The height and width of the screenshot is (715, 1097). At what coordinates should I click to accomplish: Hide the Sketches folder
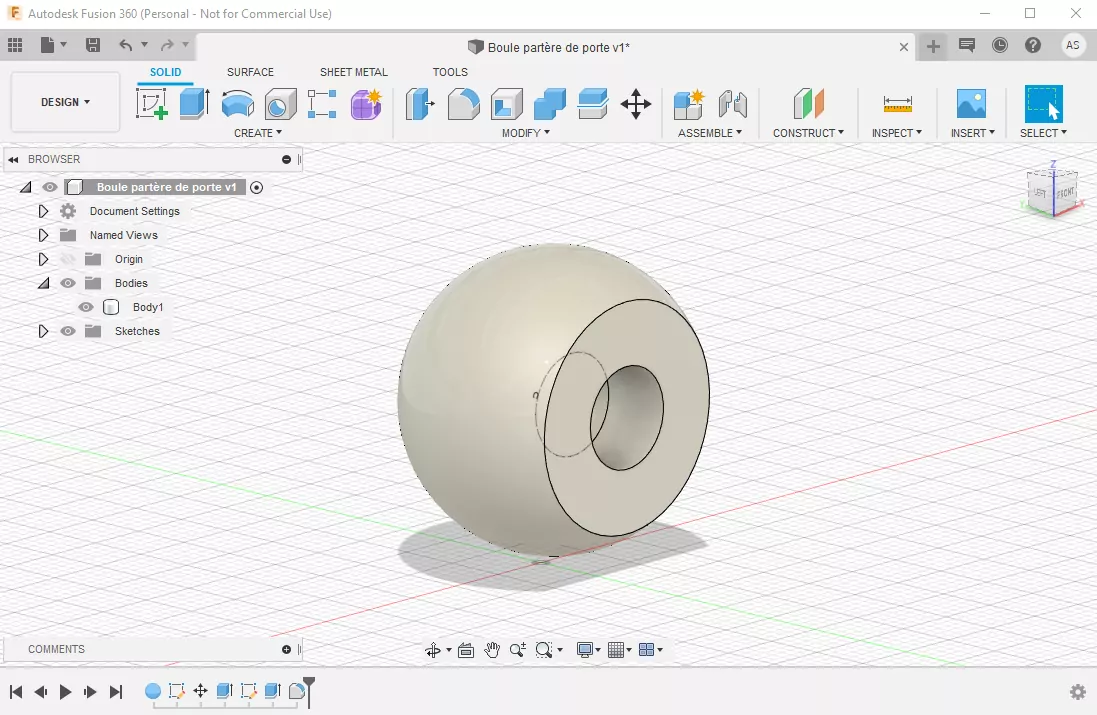tap(67, 331)
